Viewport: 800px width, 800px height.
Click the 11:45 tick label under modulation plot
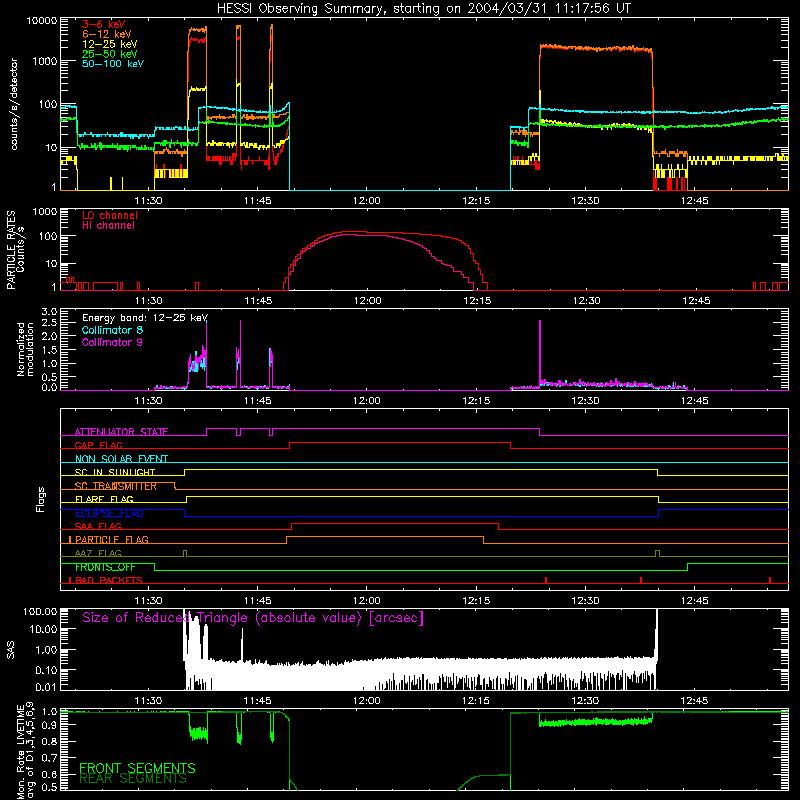(258, 401)
